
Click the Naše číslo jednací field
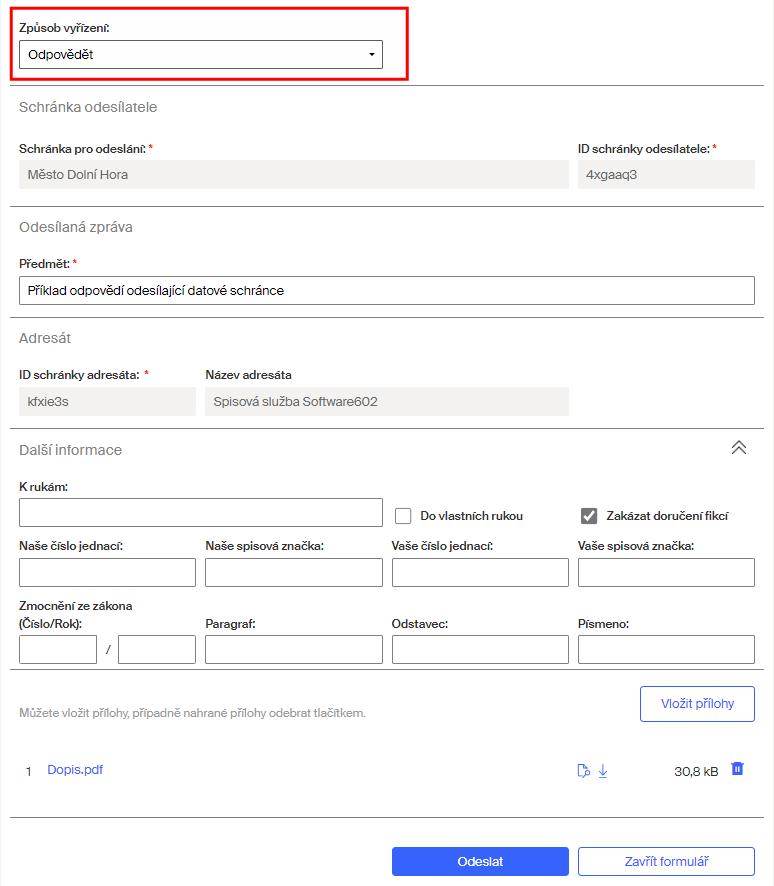click(107, 572)
